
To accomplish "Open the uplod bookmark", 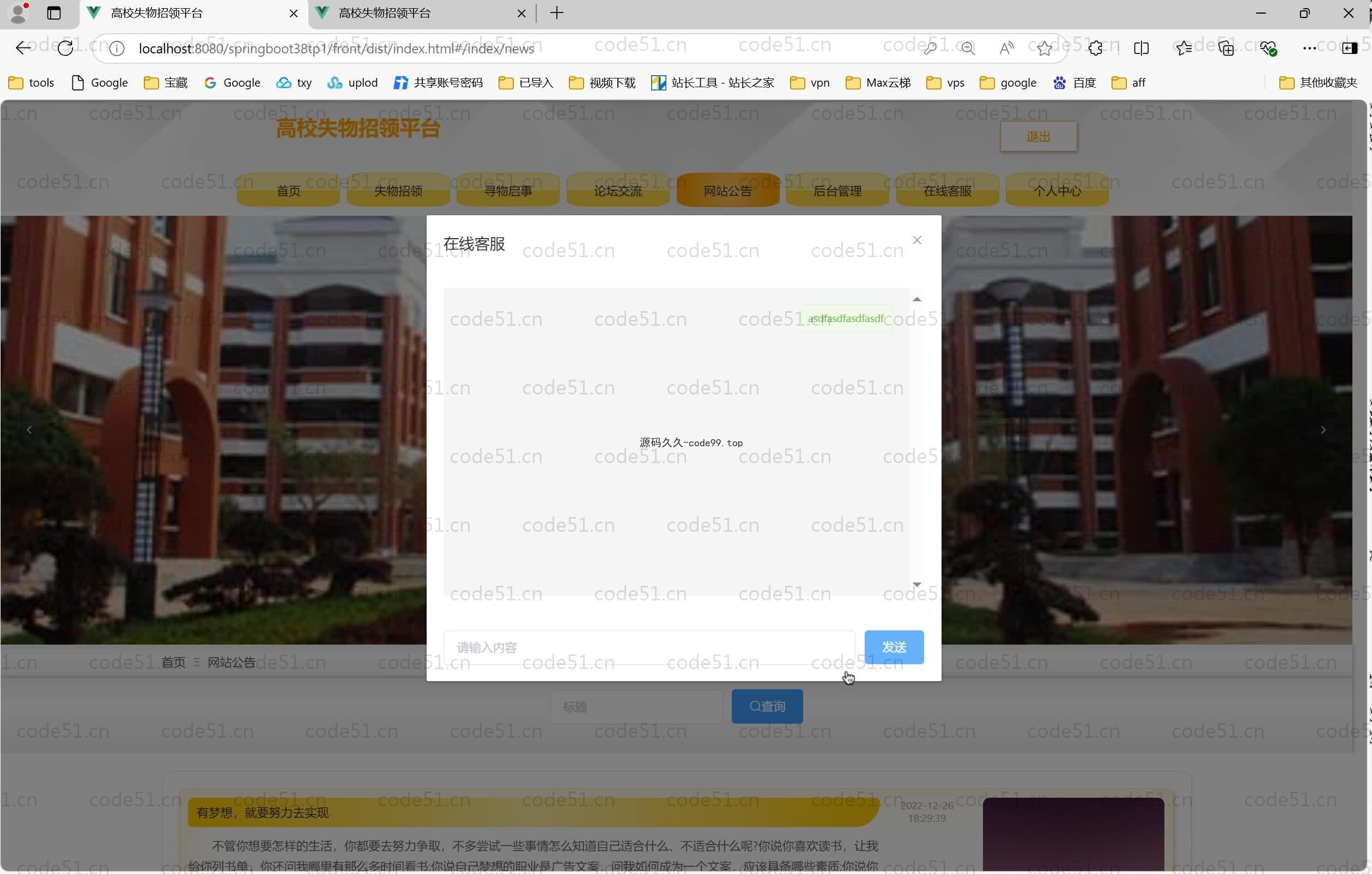I will (x=353, y=83).
